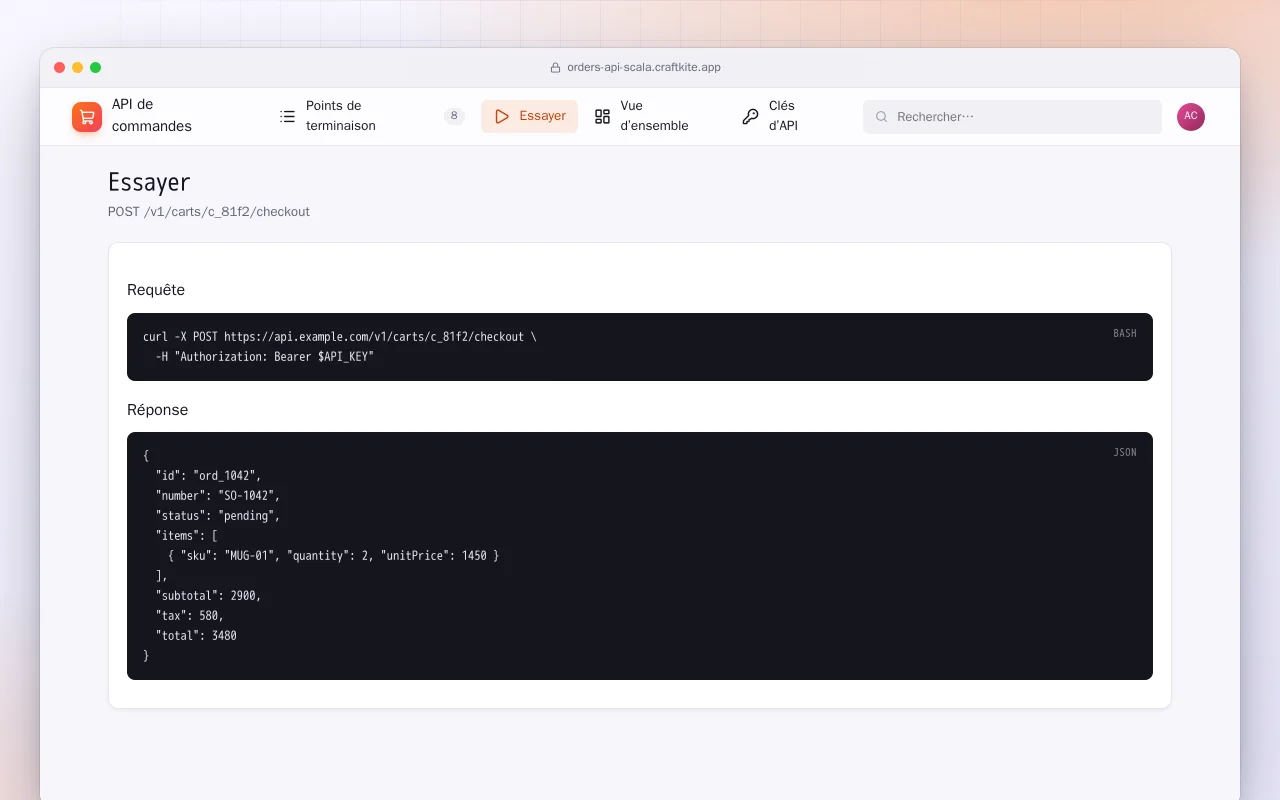Image resolution: width=1280 pixels, height=800 pixels.
Task: Click the orange shopping cart logo icon
Action: [x=87, y=117]
